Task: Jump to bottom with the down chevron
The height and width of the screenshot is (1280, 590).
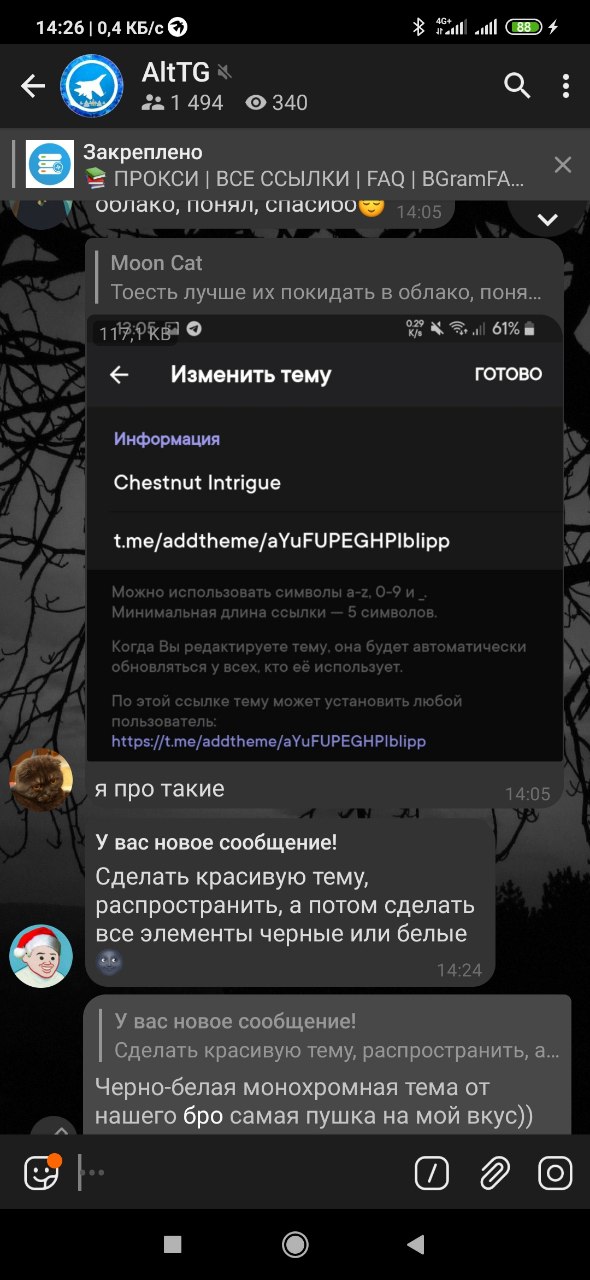Action: pyautogui.click(x=547, y=219)
